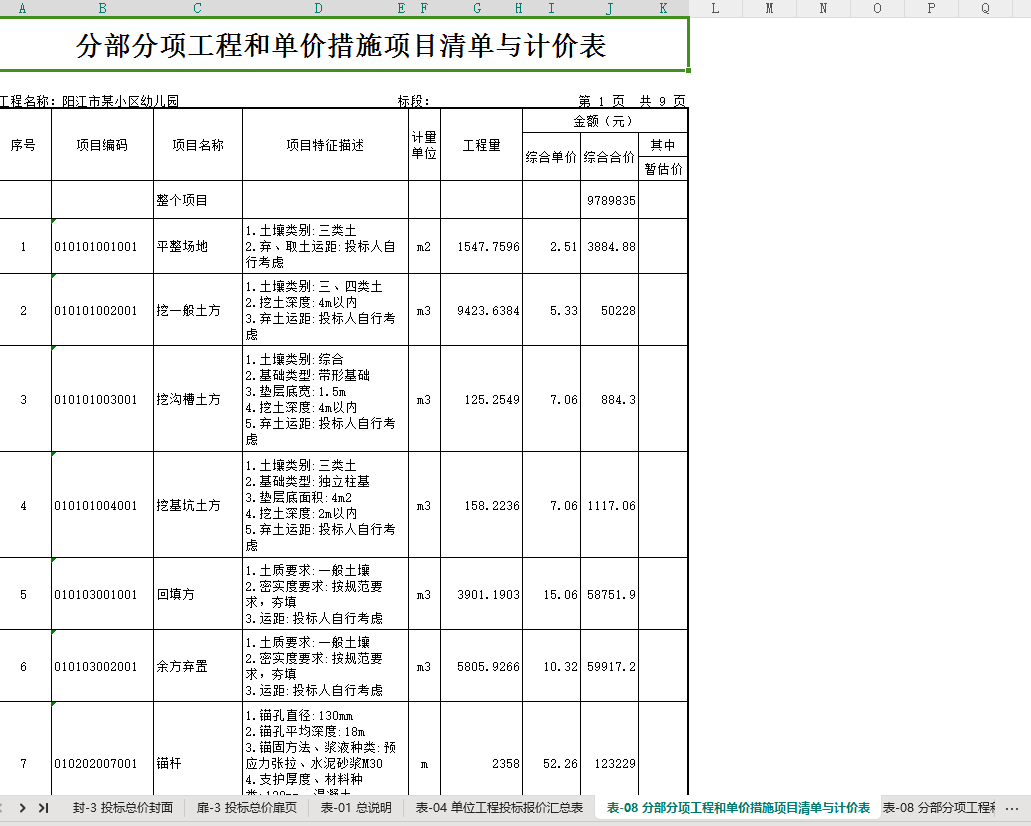This screenshot has height=826, width=1031.
Task: Select quantity cell 125.2549
Action: pos(481,399)
